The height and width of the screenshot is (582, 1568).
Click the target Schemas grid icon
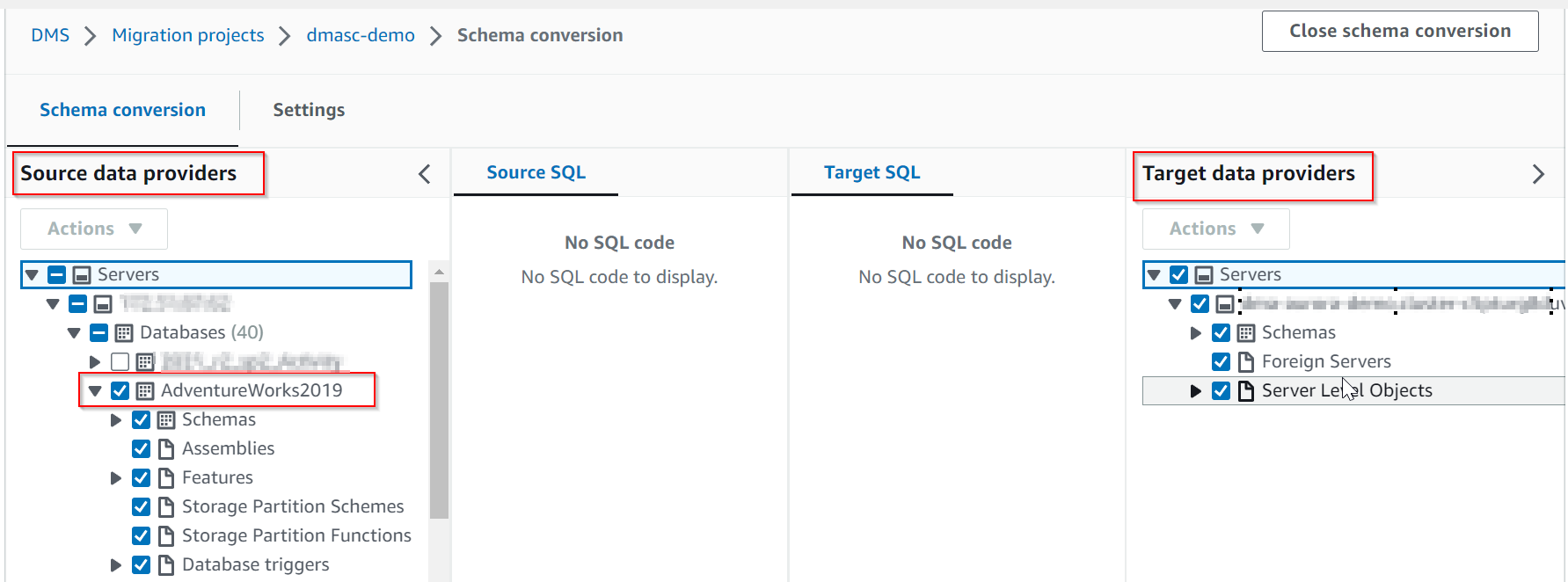(x=1246, y=333)
